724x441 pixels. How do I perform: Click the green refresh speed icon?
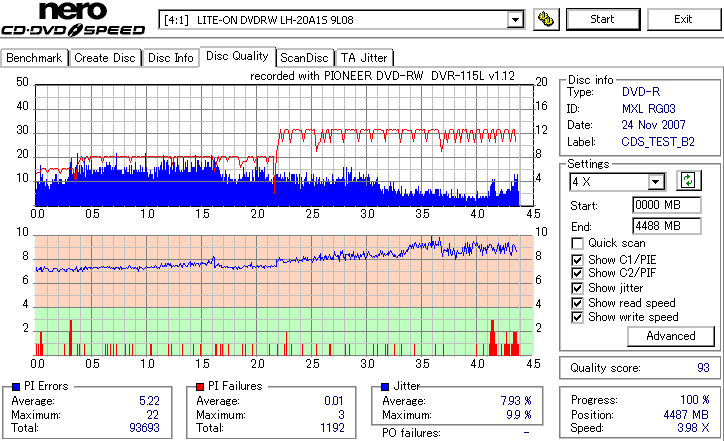[688, 180]
